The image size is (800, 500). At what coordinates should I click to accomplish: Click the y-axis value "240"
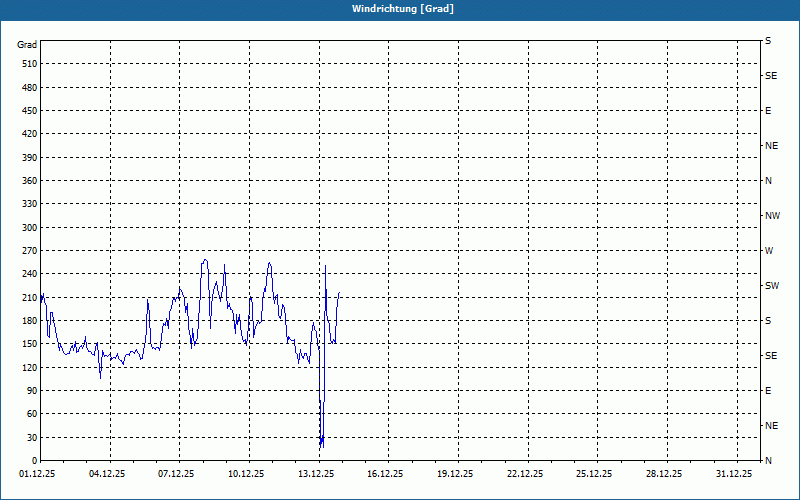click(x=30, y=274)
